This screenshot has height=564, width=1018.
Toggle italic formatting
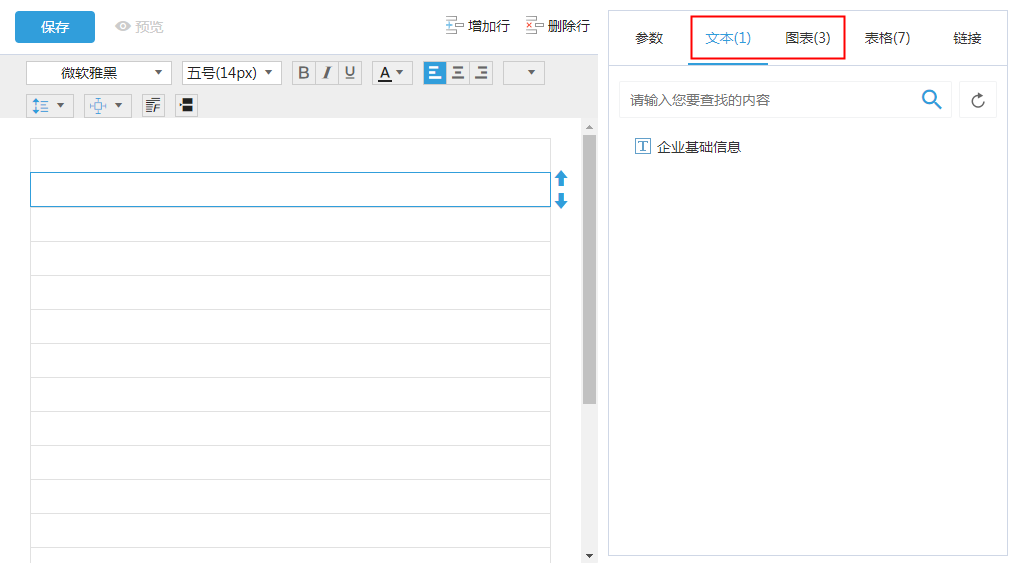click(327, 73)
